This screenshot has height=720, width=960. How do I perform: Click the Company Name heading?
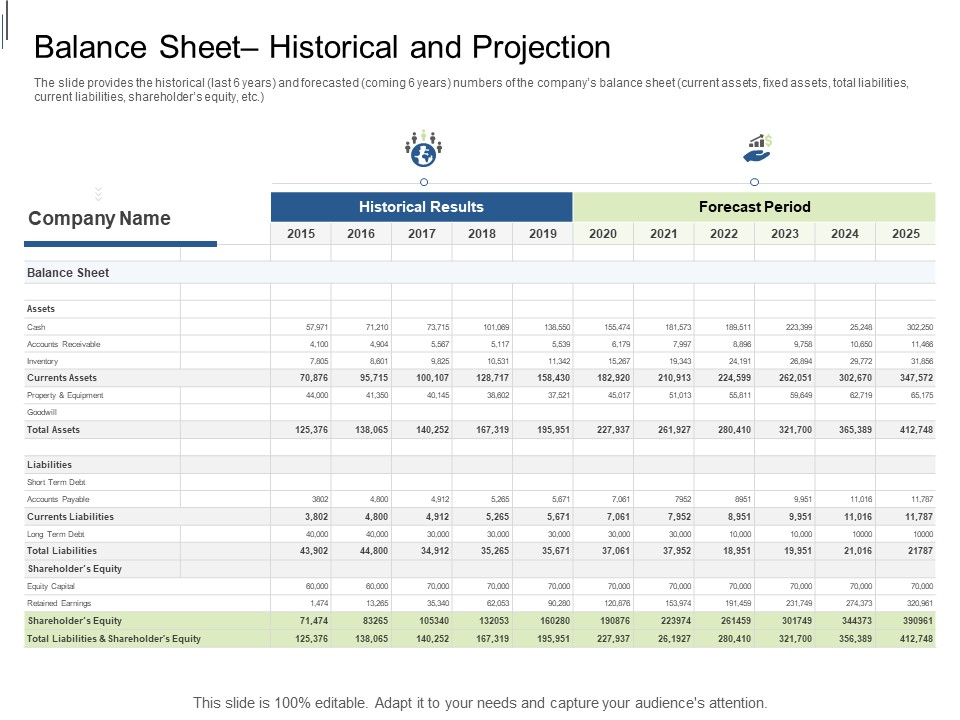coord(99,219)
